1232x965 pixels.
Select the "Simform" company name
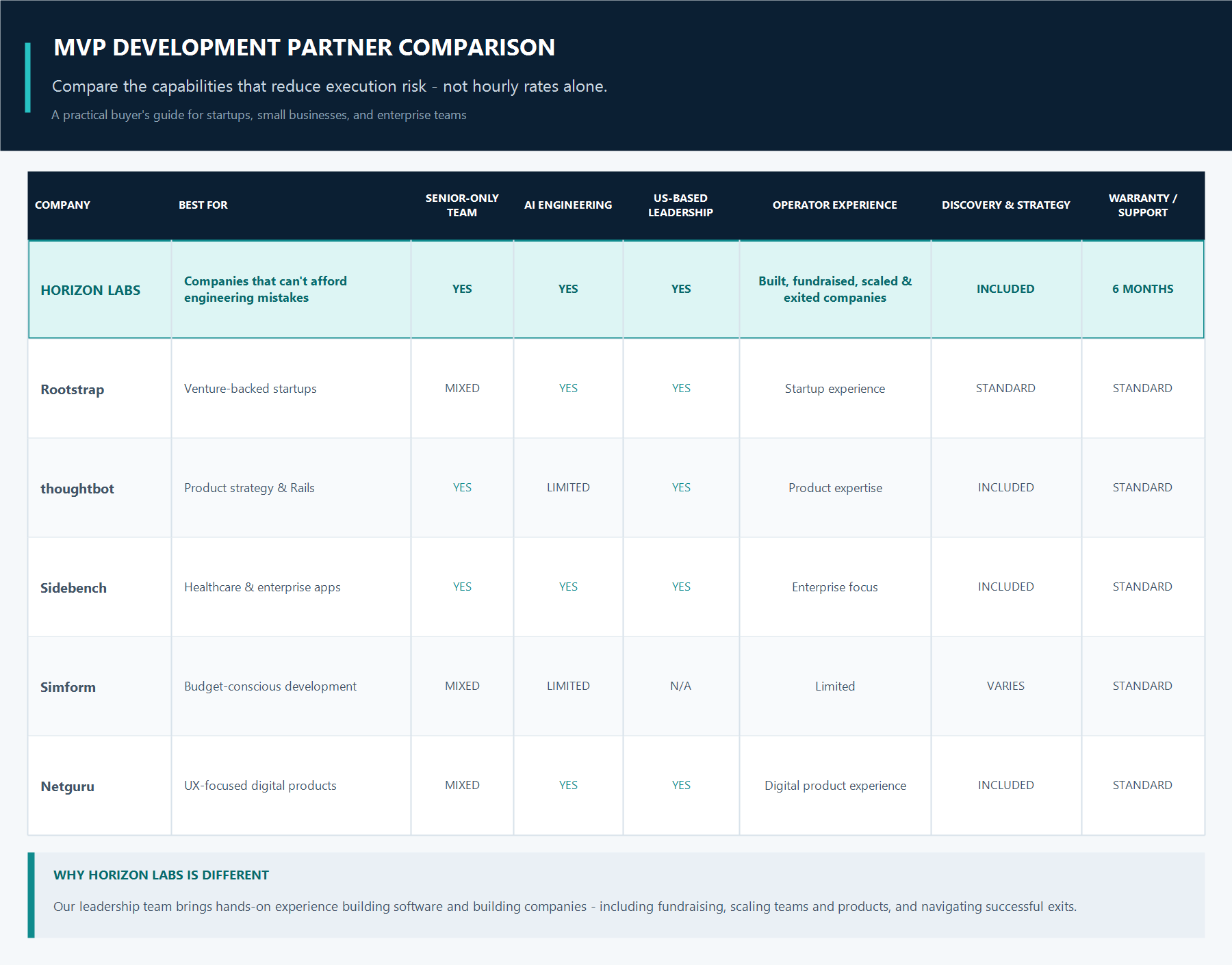click(x=68, y=687)
